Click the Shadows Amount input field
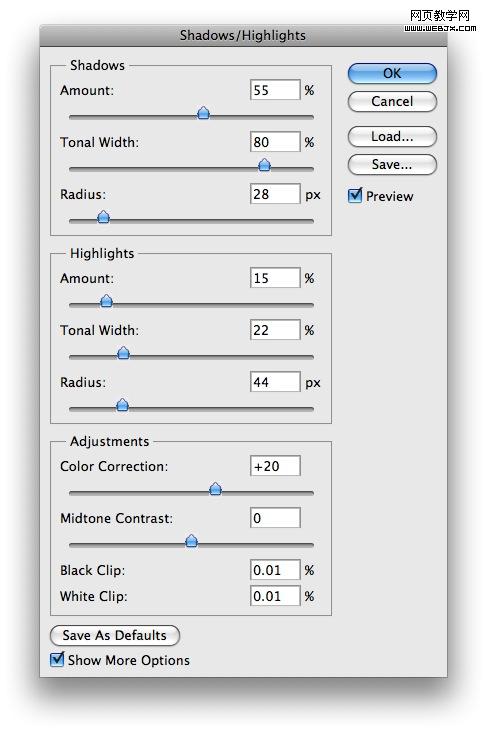 pyautogui.click(x=275, y=90)
